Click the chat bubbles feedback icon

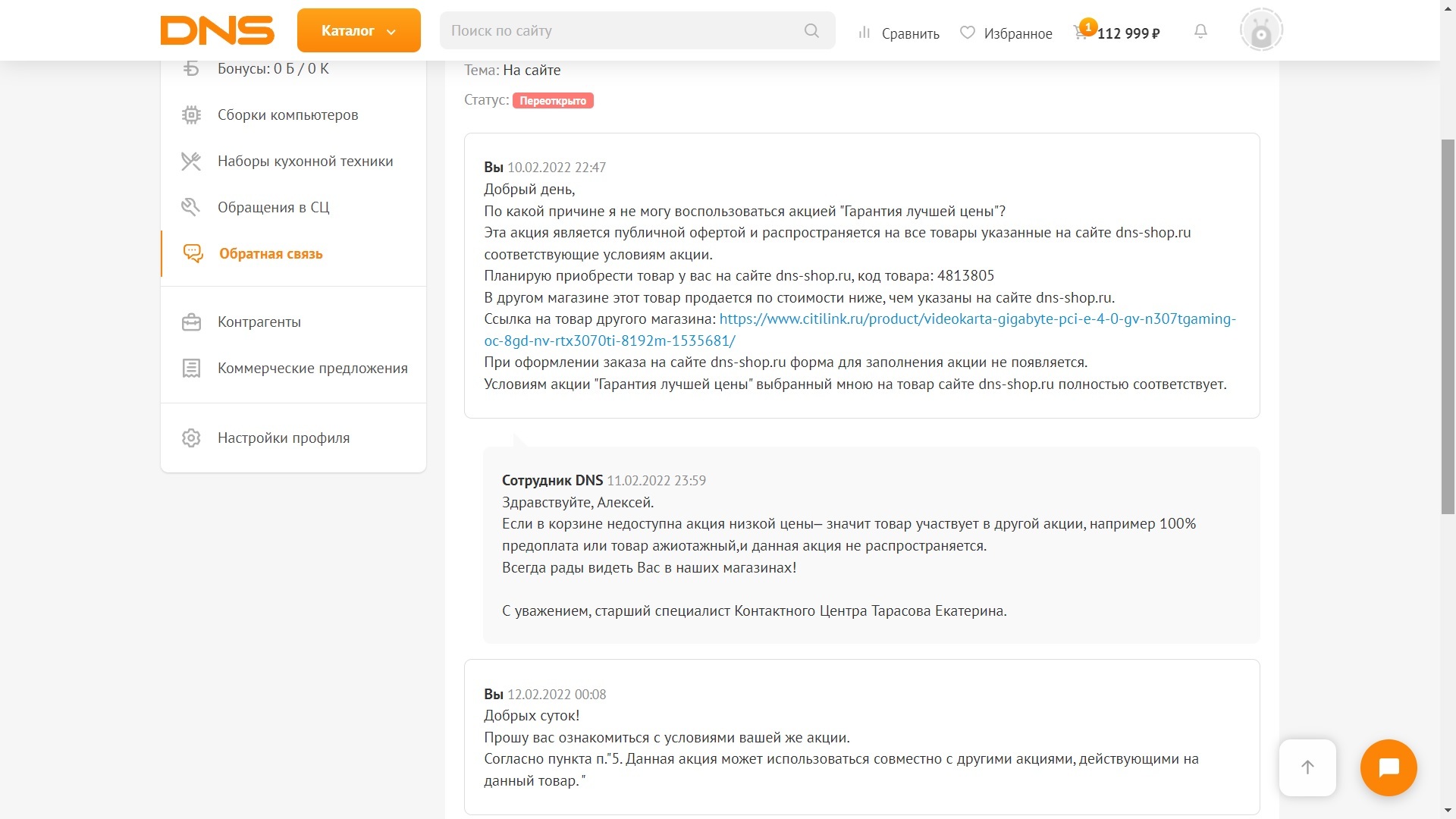(193, 253)
